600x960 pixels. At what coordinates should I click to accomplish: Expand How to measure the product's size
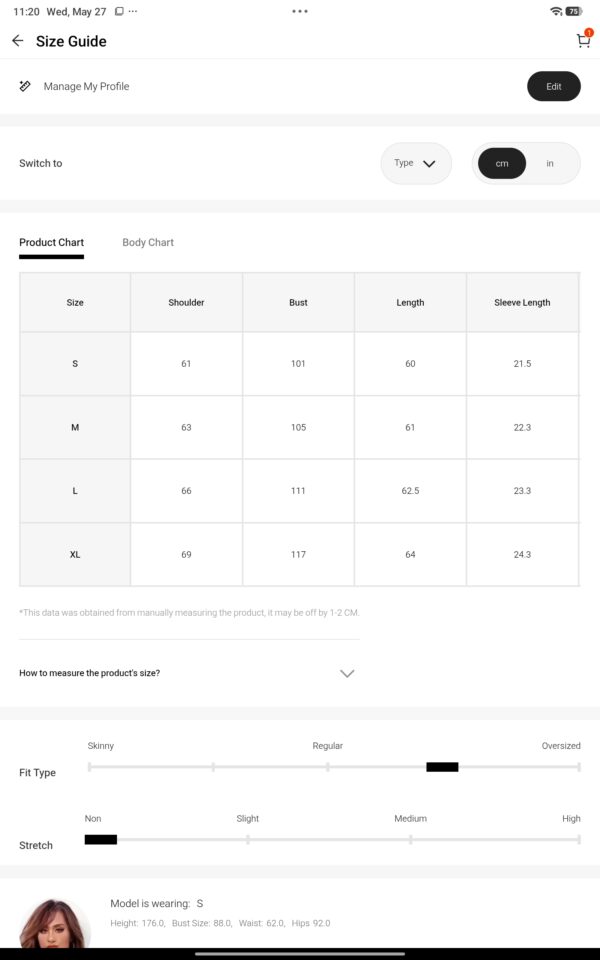(189, 673)
